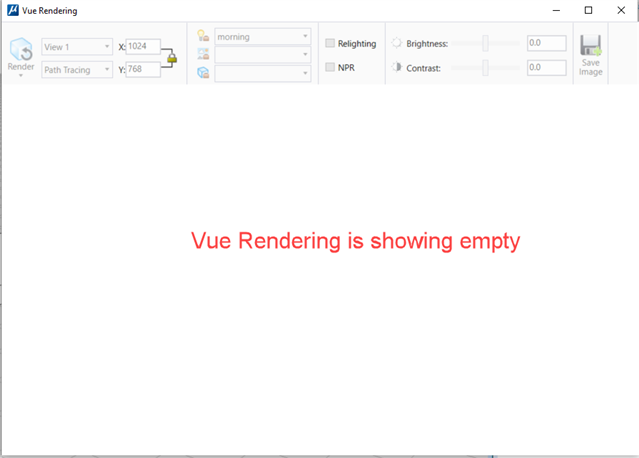
Task: Click the Contrast half-circle icon
Action: tap(397, 67)
